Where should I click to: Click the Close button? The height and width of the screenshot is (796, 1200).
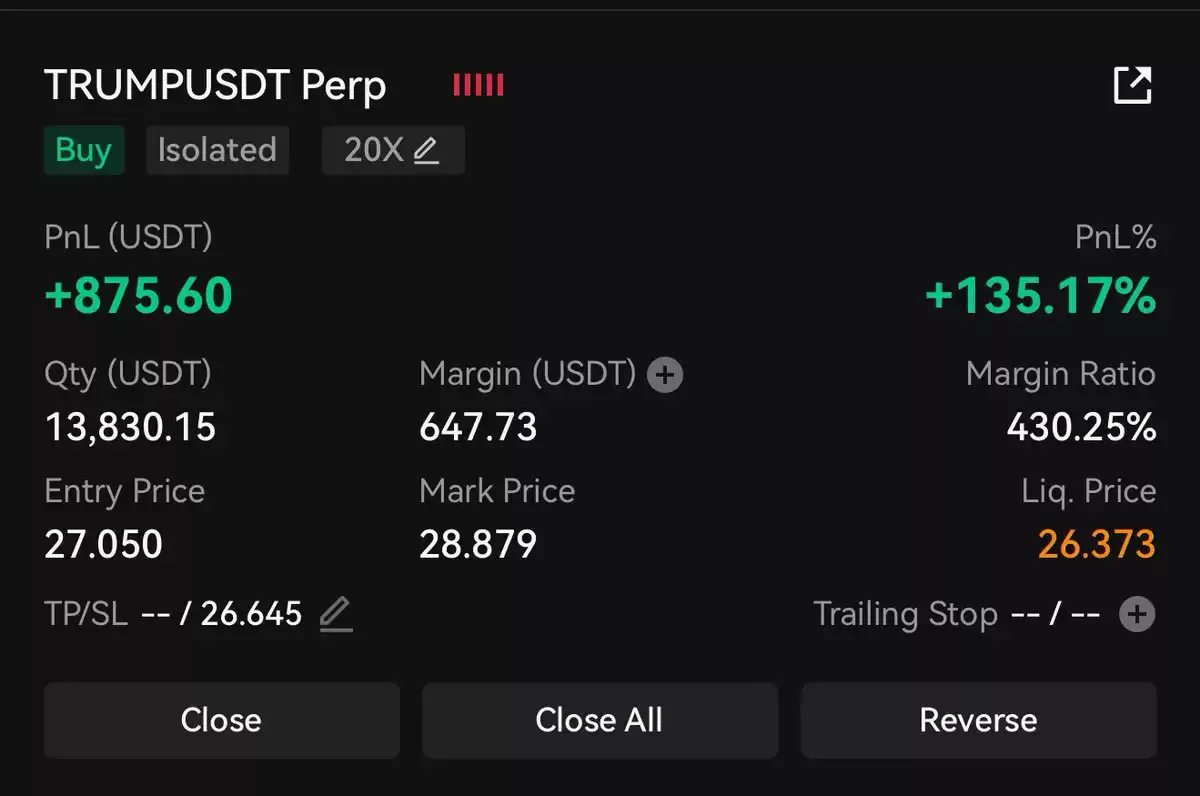221,720
